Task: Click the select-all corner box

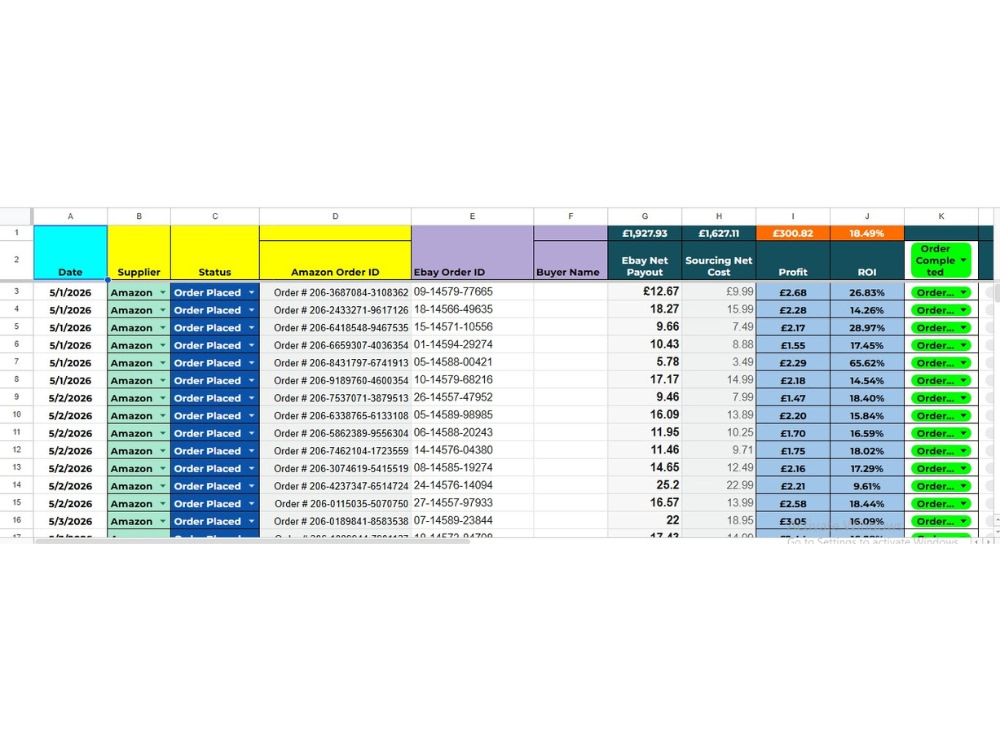Action: click(16, 216)
